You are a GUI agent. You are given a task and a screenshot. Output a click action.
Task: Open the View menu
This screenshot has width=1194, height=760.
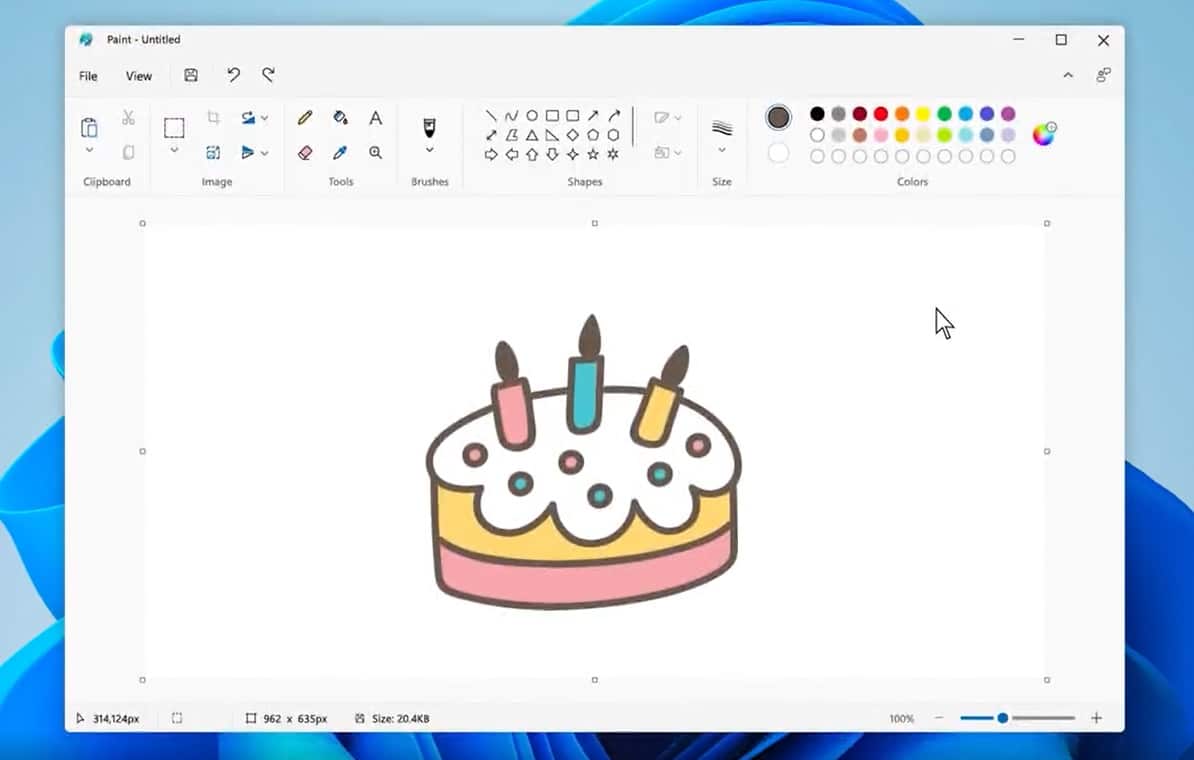(138, 75)
